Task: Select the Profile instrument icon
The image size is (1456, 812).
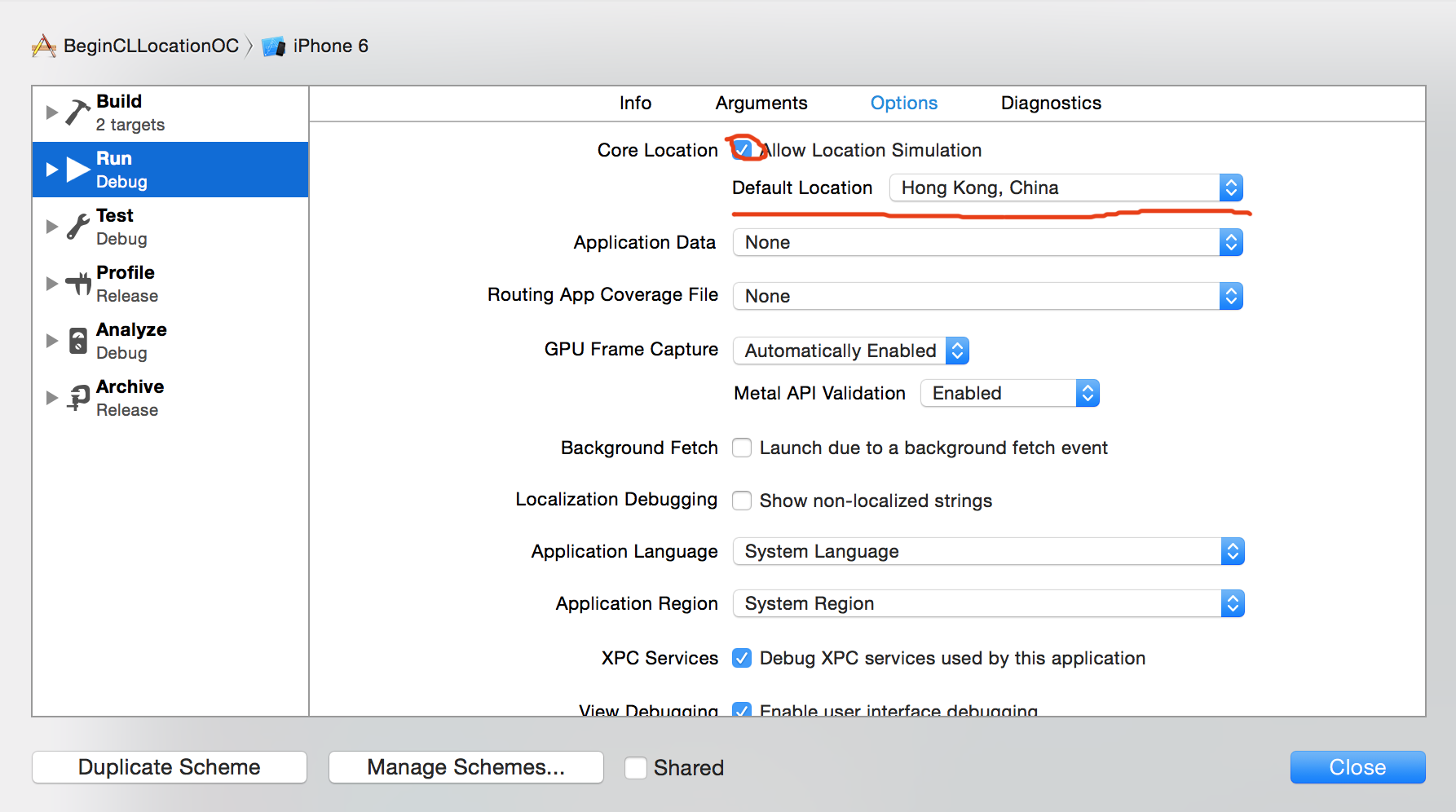Action: 78,284
